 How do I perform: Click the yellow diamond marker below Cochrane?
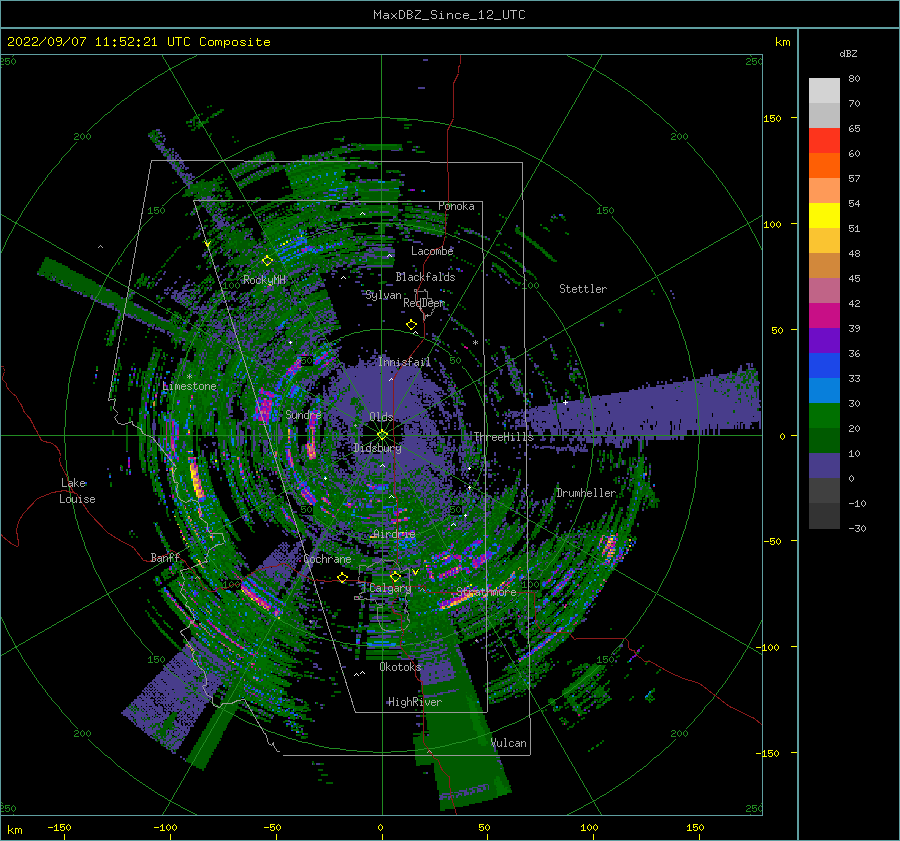[342, 577]
